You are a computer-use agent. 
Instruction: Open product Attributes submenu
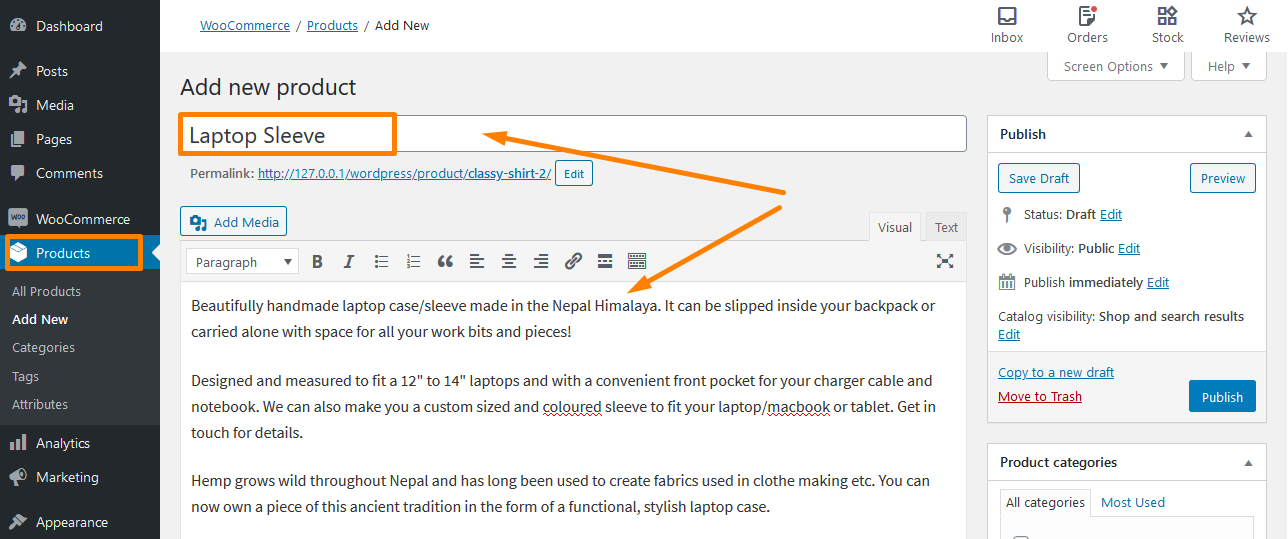tap(40, 404)
